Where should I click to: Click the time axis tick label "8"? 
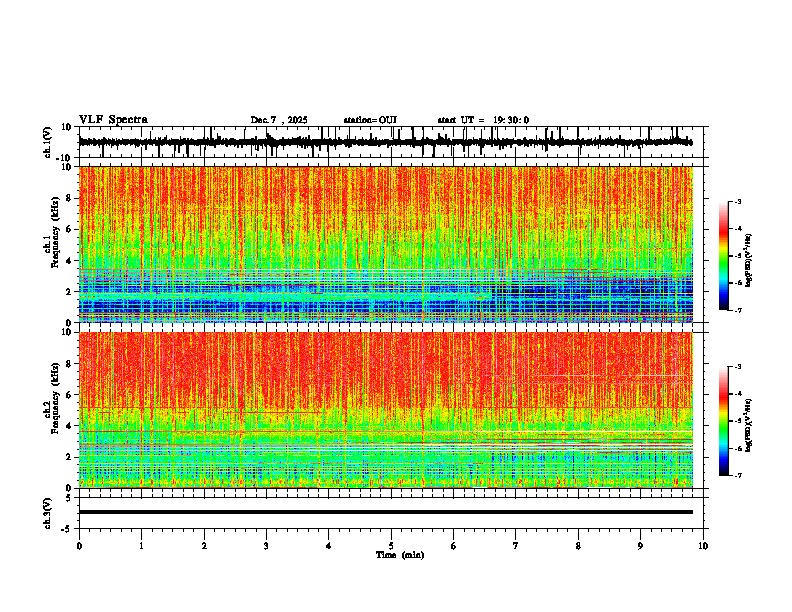578,546
